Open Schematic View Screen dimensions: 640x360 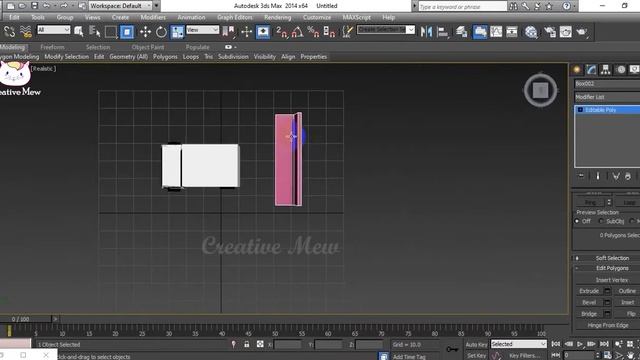(512, 31)
